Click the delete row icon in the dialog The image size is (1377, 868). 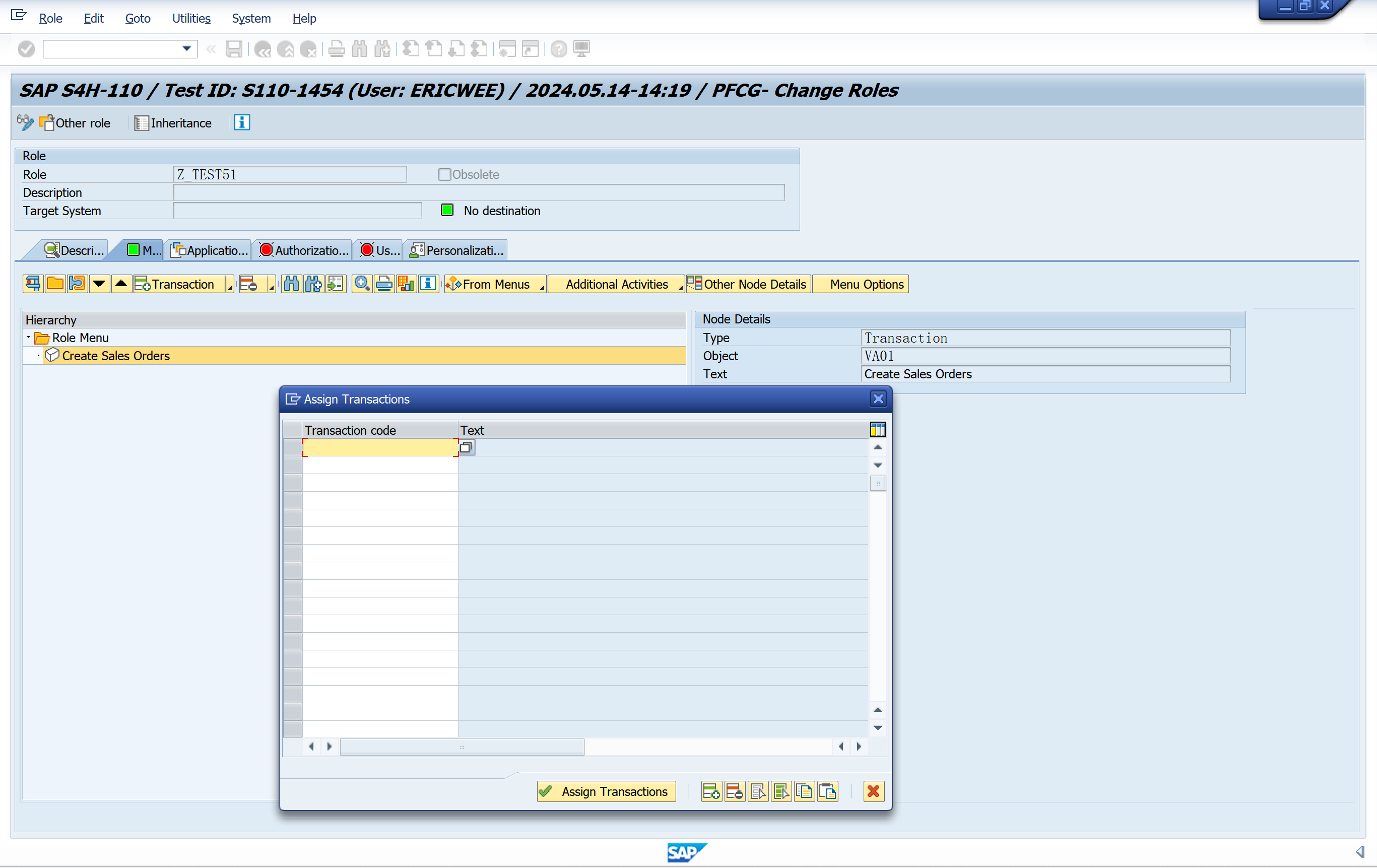[x=734, y=791]
